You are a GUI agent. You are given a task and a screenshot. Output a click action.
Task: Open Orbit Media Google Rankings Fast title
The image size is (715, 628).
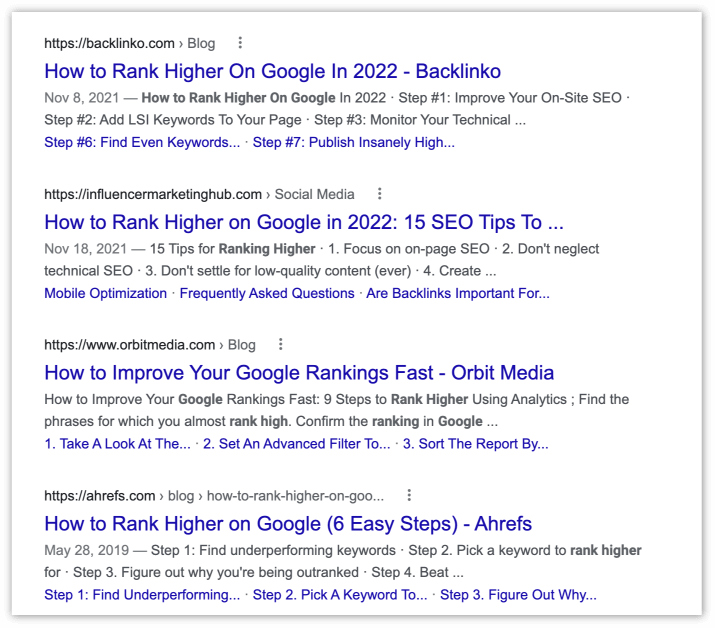pyautogui.click(x=298, y=373)
